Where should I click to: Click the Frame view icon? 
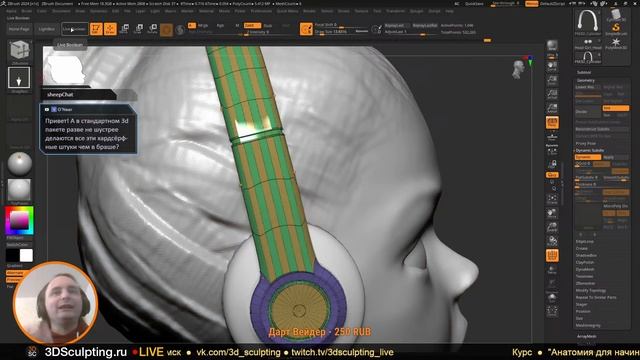(x=552, y=200)
